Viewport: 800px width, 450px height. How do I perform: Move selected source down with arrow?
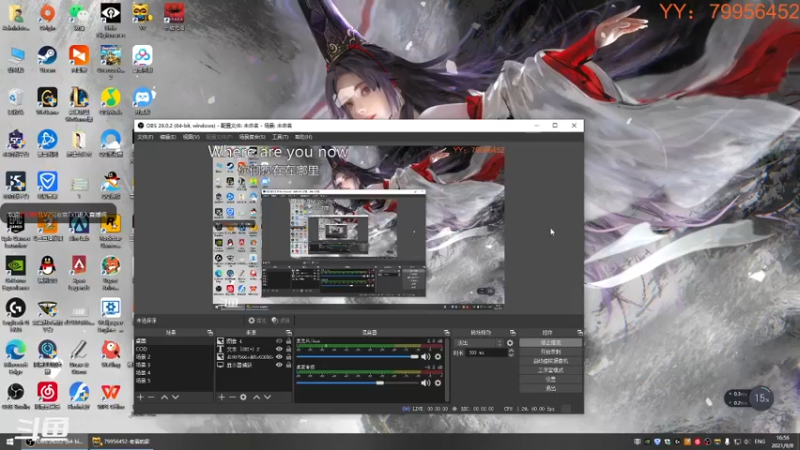[x=267, y=397]
